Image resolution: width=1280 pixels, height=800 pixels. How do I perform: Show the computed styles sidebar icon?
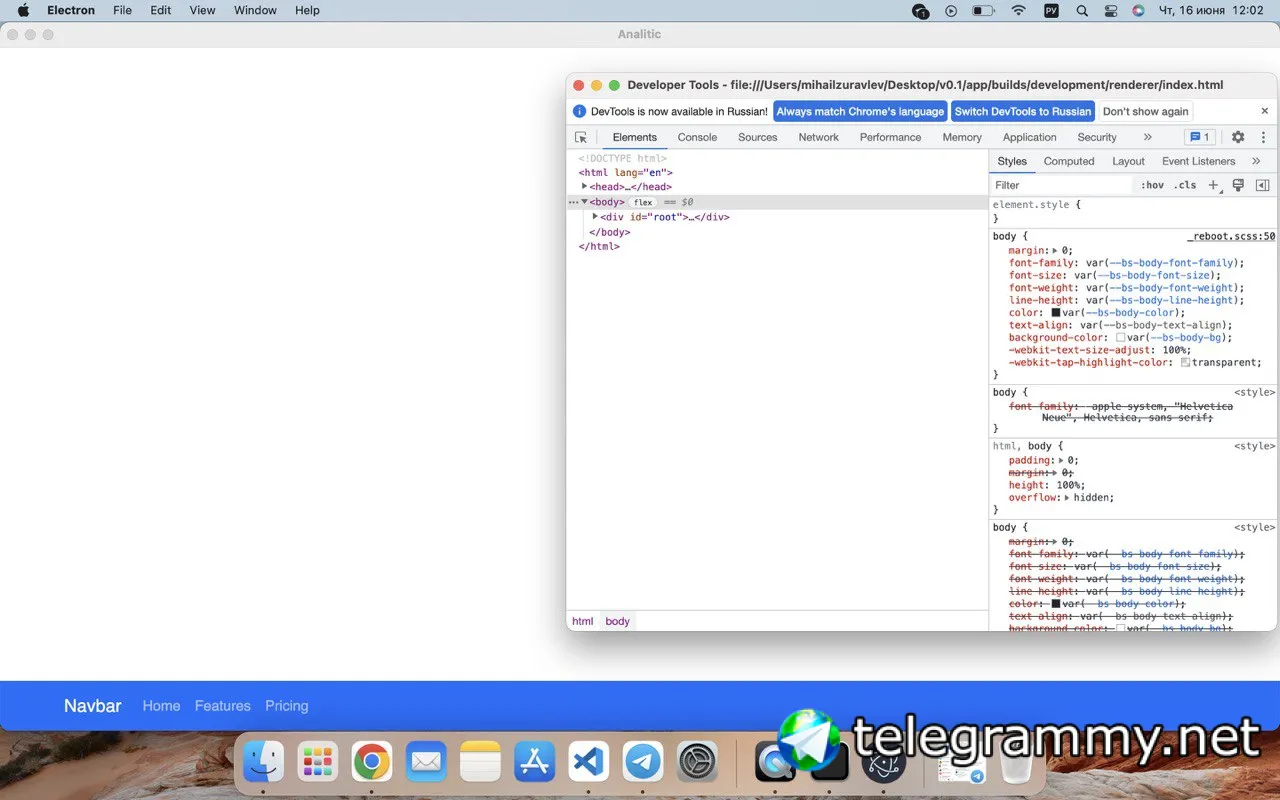(x=1262, y=185)
